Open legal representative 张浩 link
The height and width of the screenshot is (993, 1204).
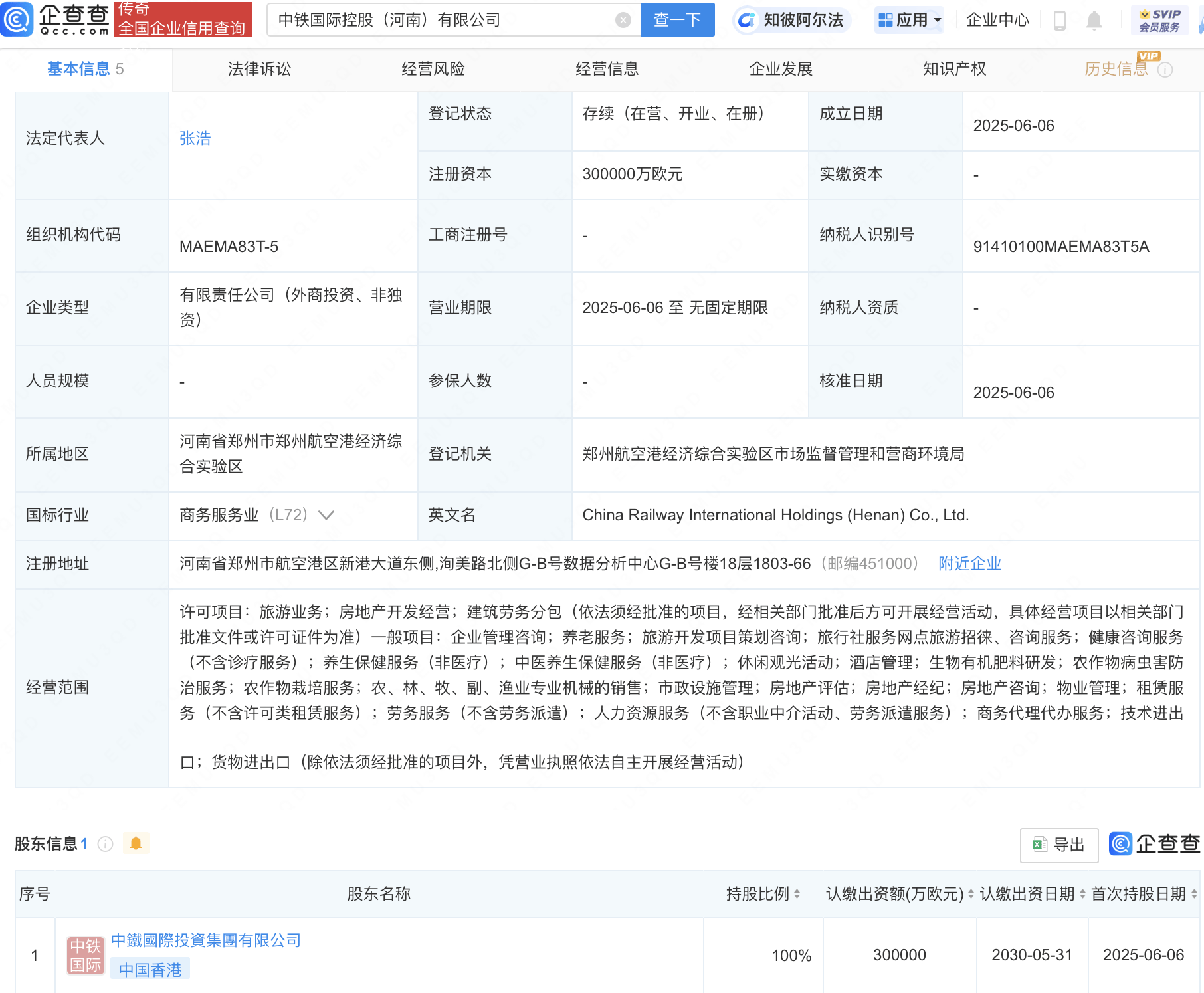pos(195,138)
